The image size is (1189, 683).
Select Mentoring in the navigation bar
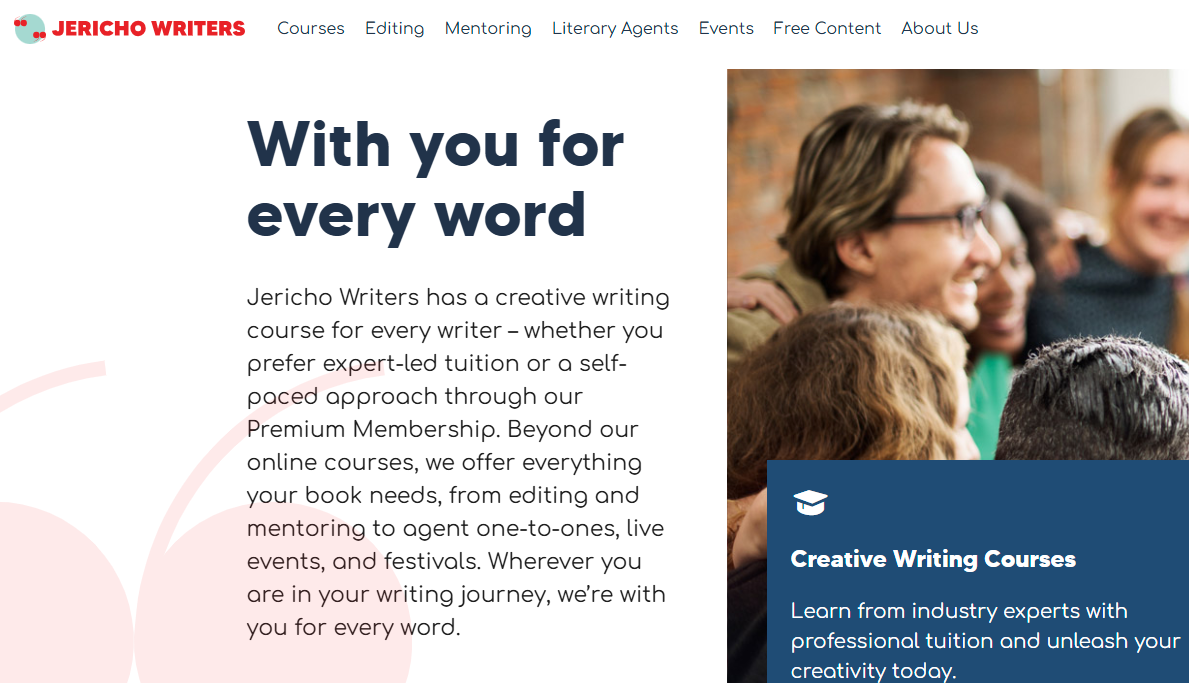[488, 28]
